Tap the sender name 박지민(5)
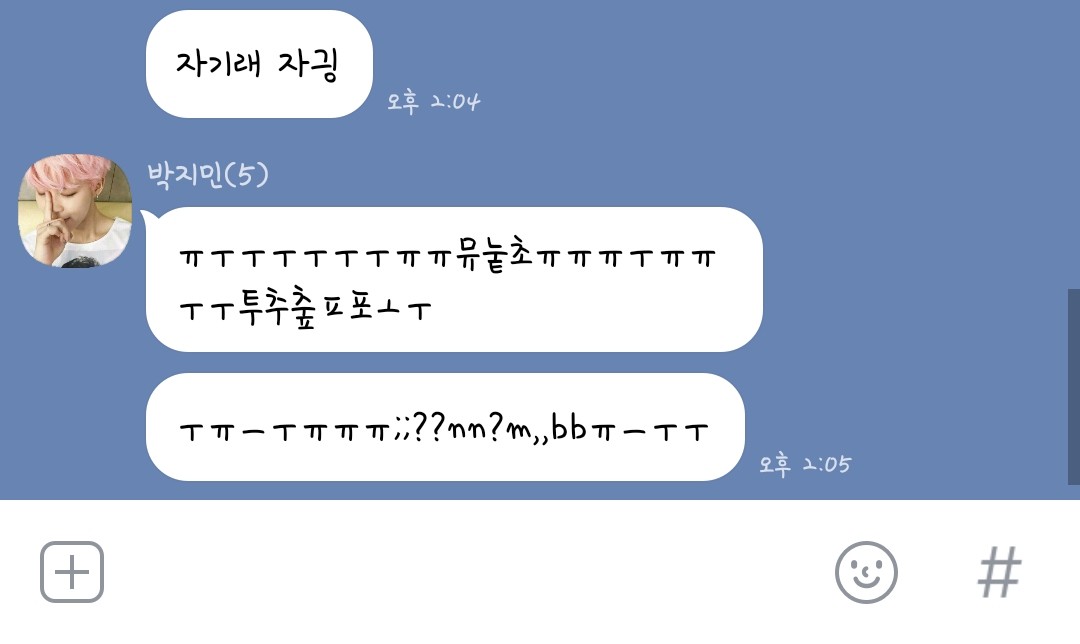The height and width of the screenshot is (644, 1080). pyautogui.click(x=208, y=174)
